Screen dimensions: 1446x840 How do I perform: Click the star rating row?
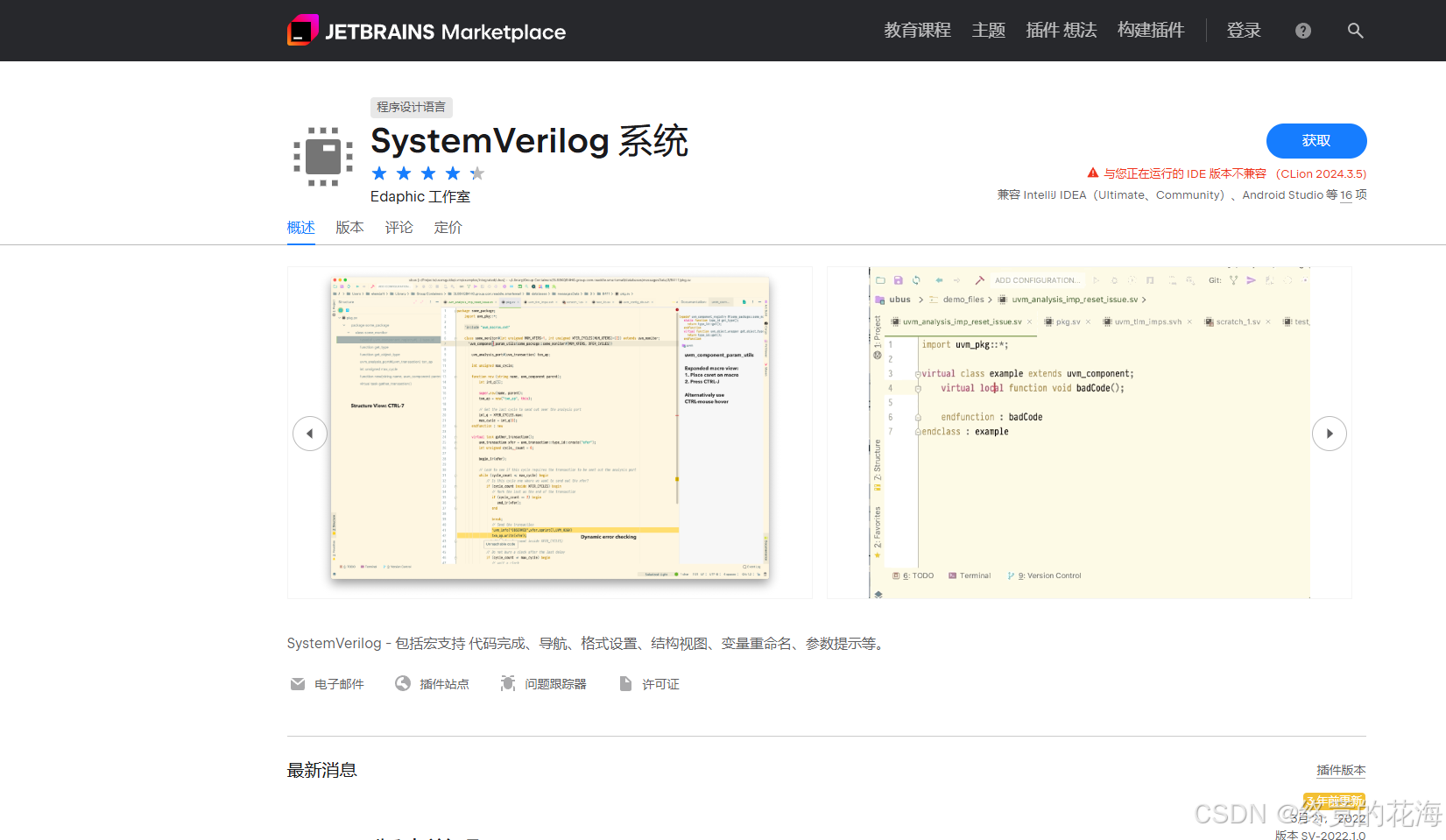(427, 173)
